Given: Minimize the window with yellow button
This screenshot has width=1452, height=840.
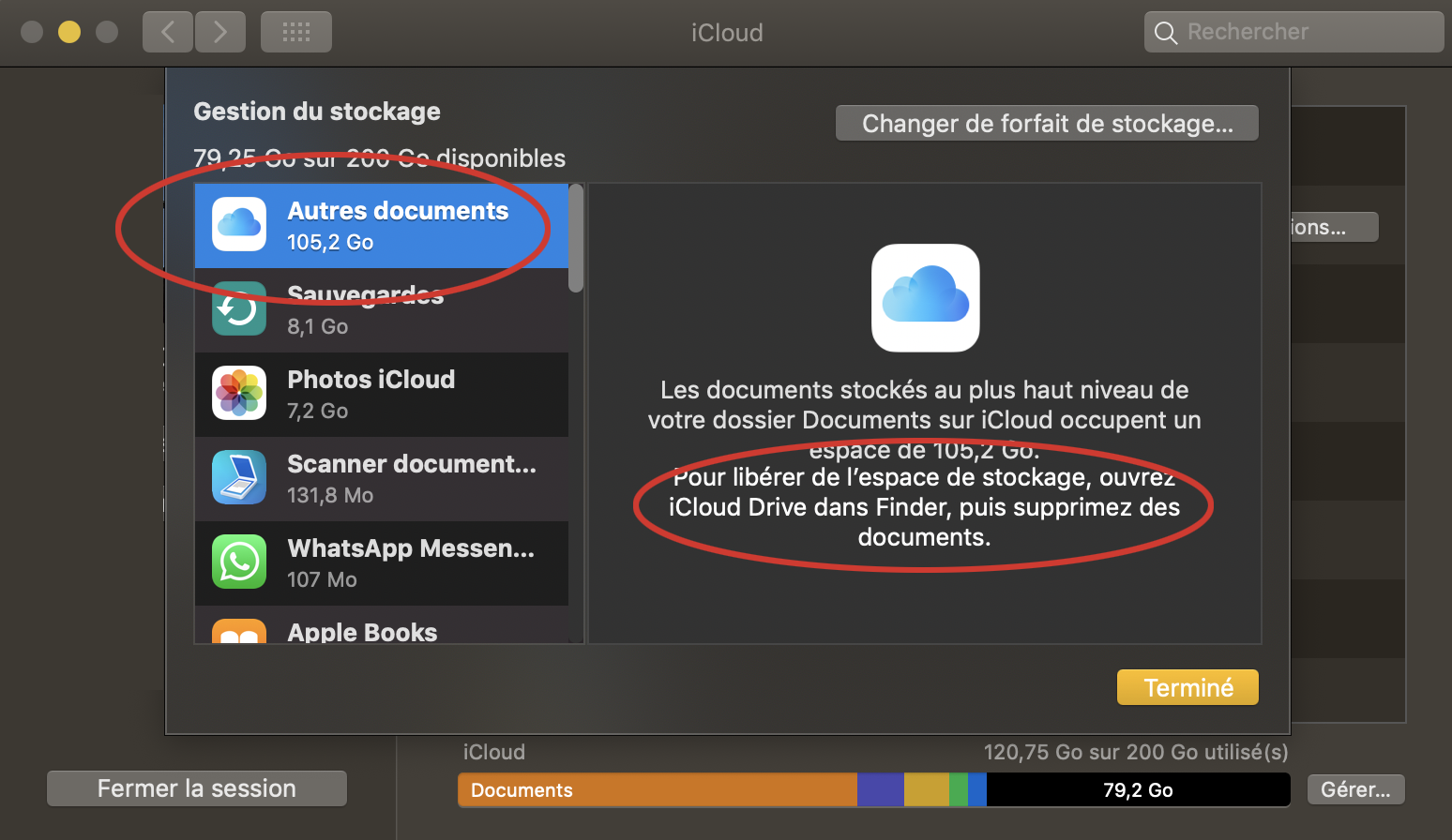Looking at the screenshot, I should tap(69, 32).
